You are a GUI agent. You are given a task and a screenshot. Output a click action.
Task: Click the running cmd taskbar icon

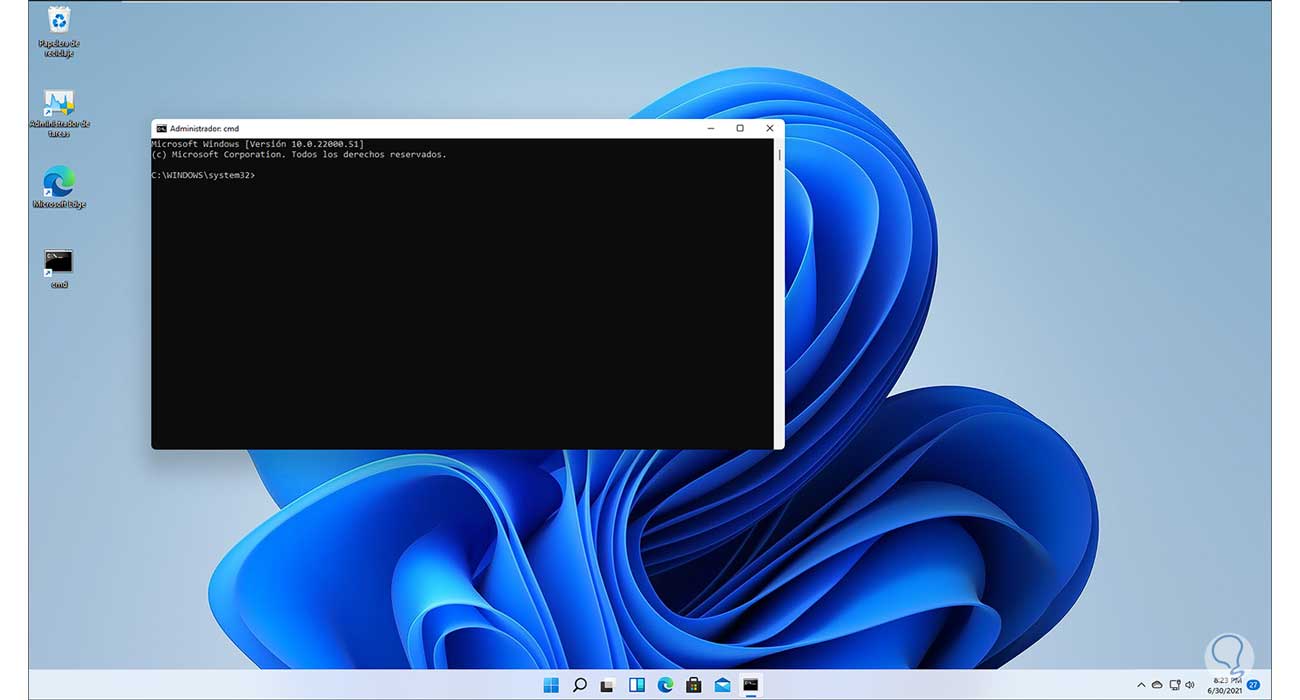(751, 685)
